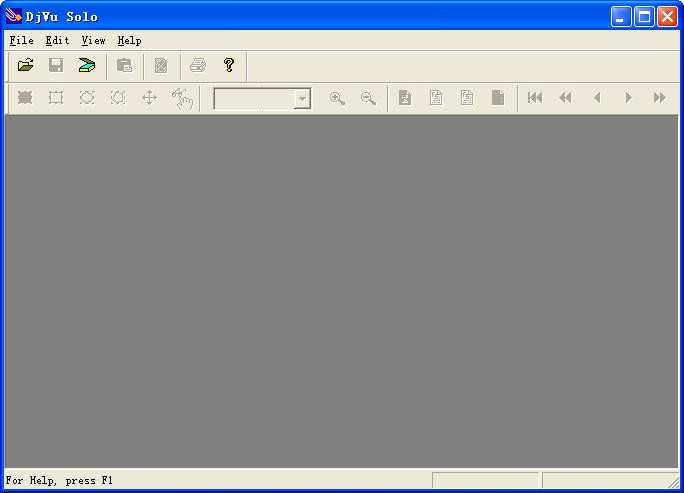Select the oval region tool
Image resolution: width=684 pixels, height=493 pixels.
click(x=87, y=98)
